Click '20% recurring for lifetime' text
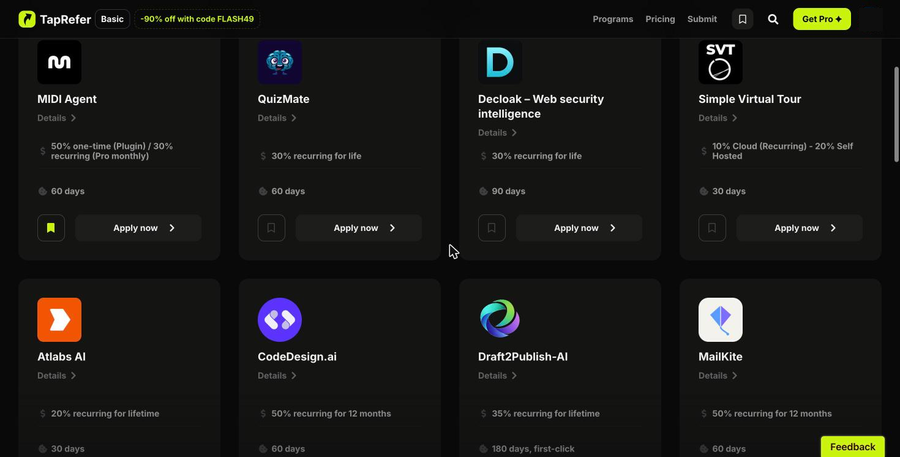Viewport: 900px width, 457px height. point(105,413)
